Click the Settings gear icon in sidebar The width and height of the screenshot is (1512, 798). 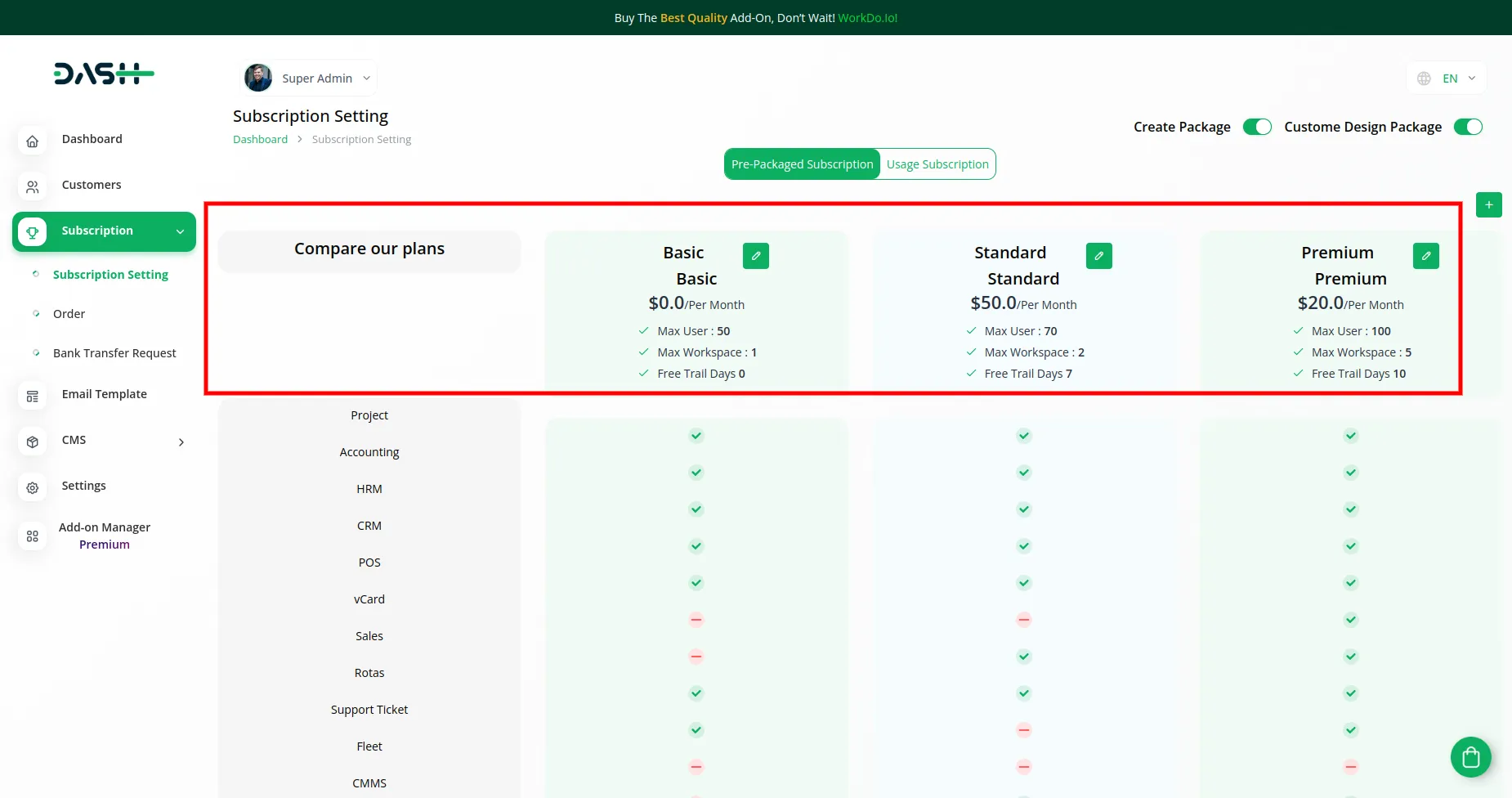(33, 487)
